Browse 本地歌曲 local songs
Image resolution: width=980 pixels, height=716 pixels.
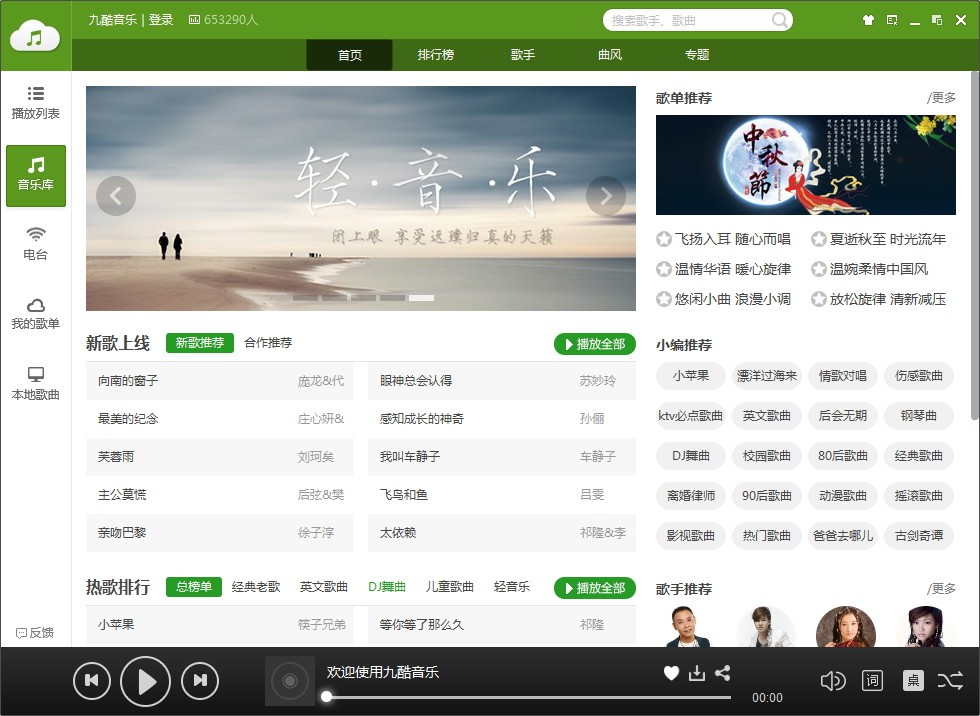pyautogui.click(x=36, y=381)
